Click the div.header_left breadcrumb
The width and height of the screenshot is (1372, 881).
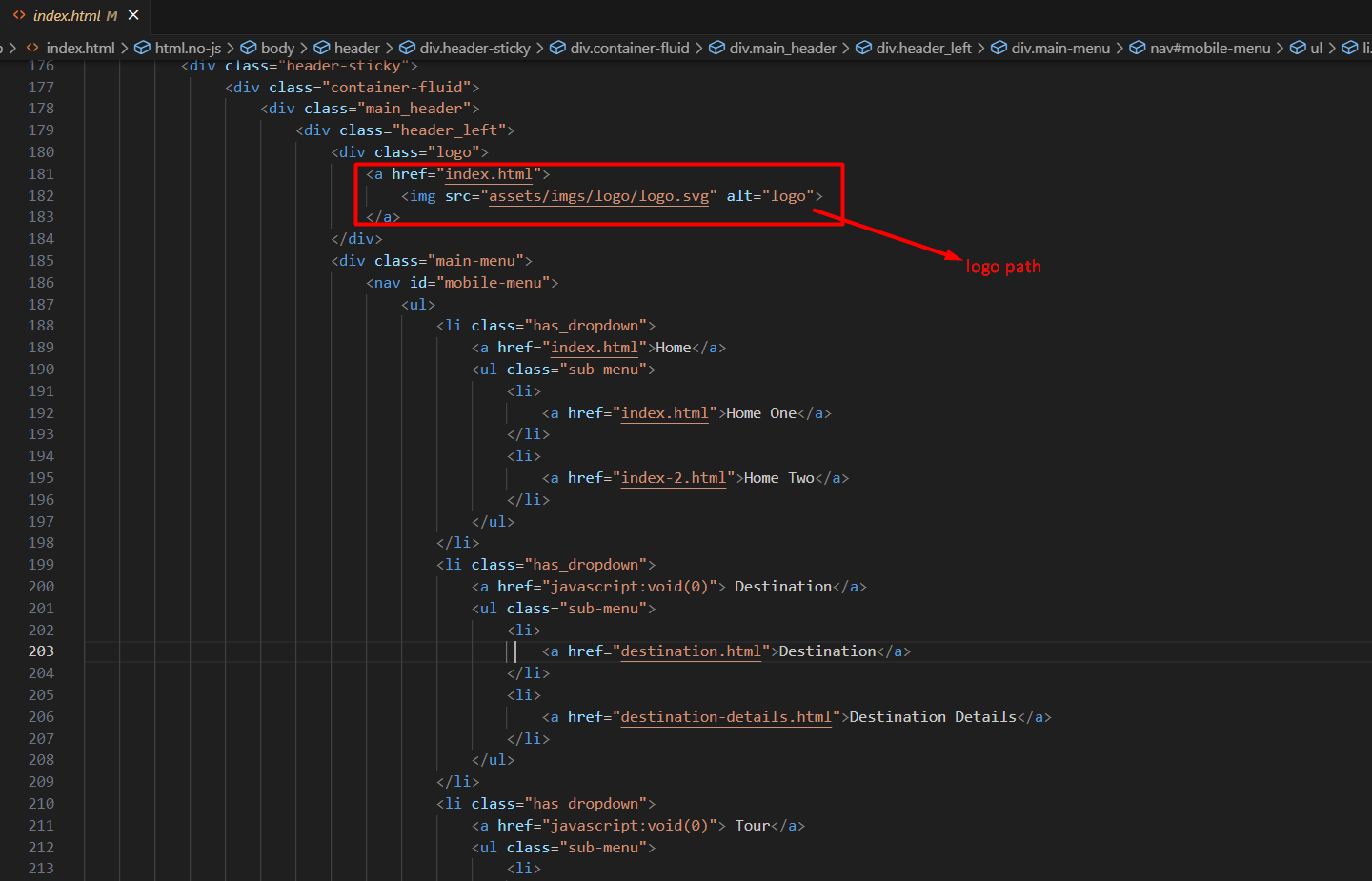coord(923,48)
